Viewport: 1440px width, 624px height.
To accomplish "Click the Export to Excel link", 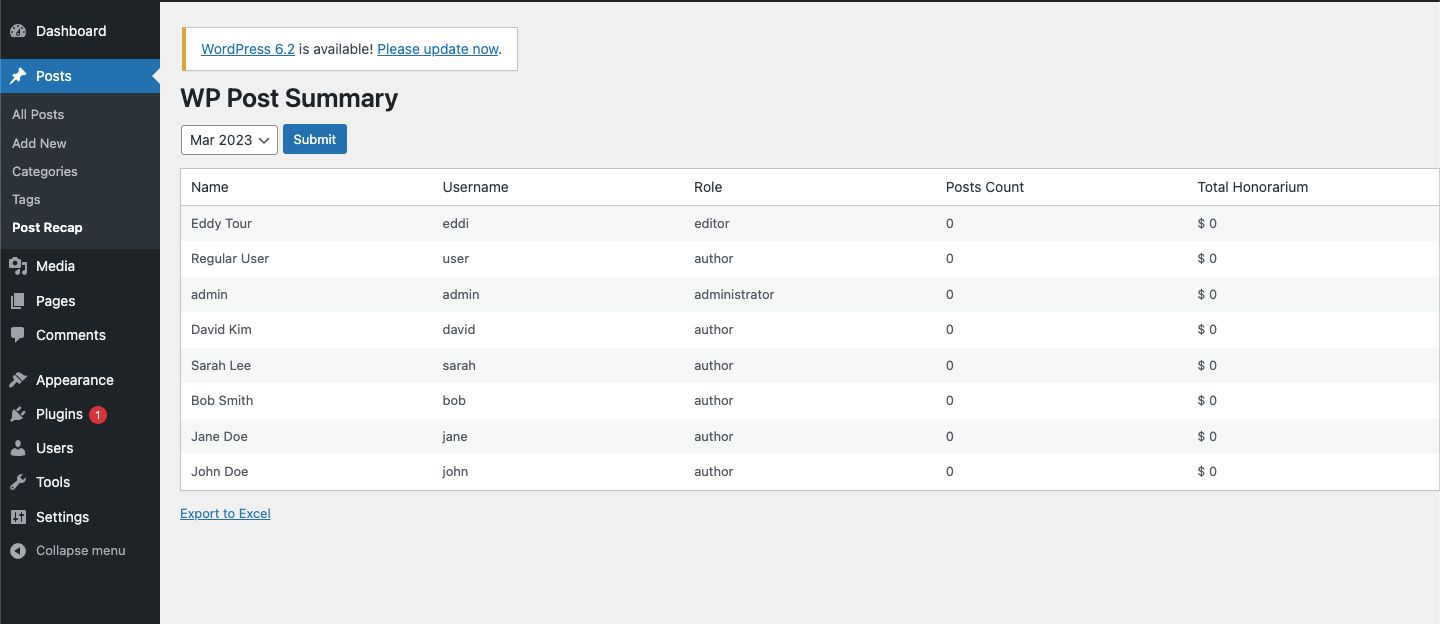I will [x=225, y=514].
